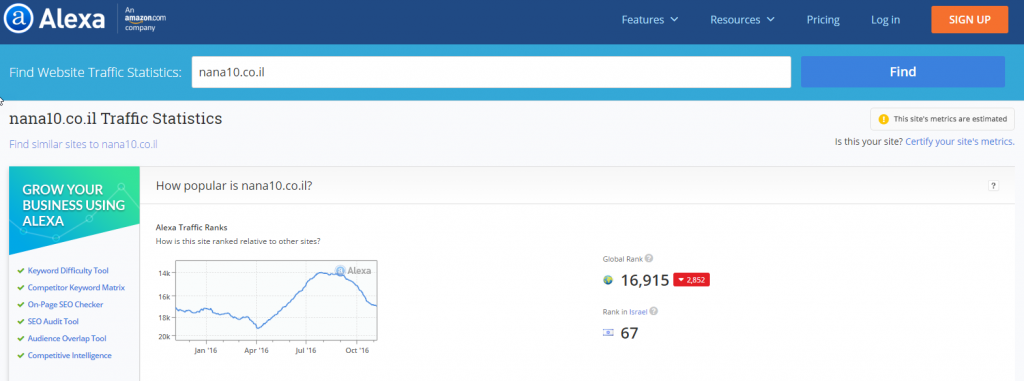1024x381 pixels.
Task: Click the SEO Audit Tool checkmark icon
Action: pyautogui.click(x=21, y=322)
